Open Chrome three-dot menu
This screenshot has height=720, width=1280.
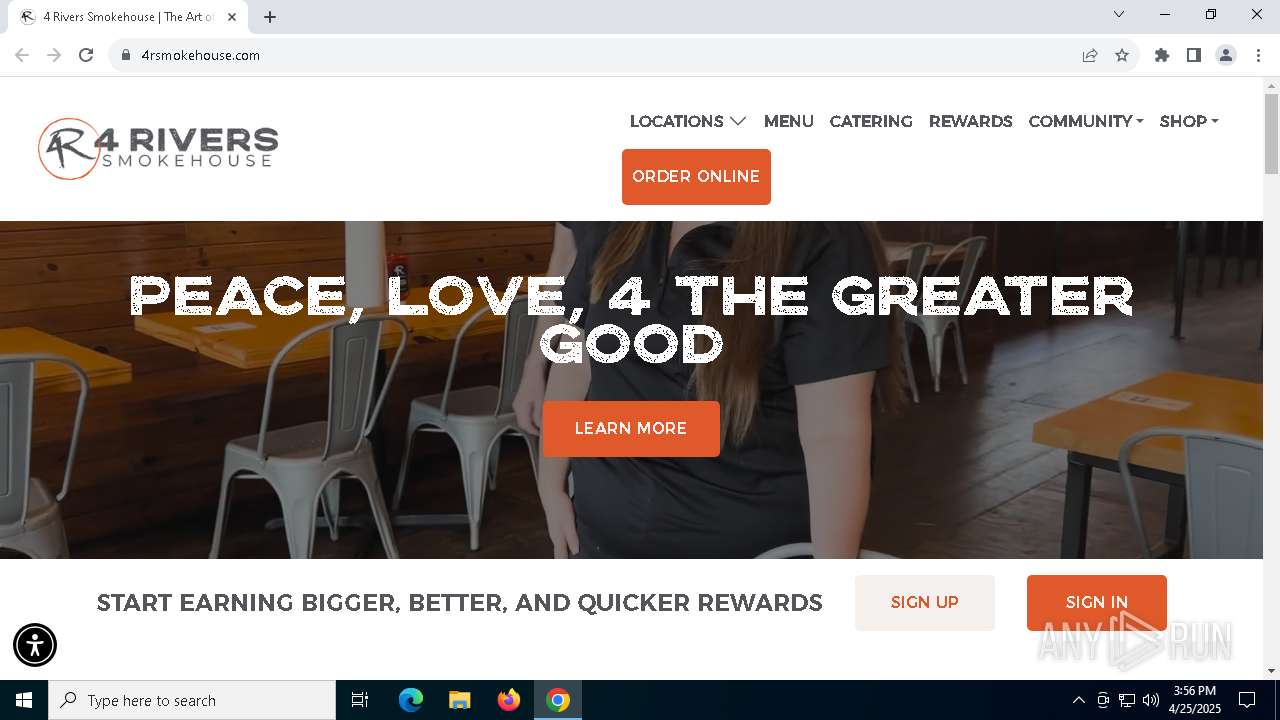click(1258, 55)
